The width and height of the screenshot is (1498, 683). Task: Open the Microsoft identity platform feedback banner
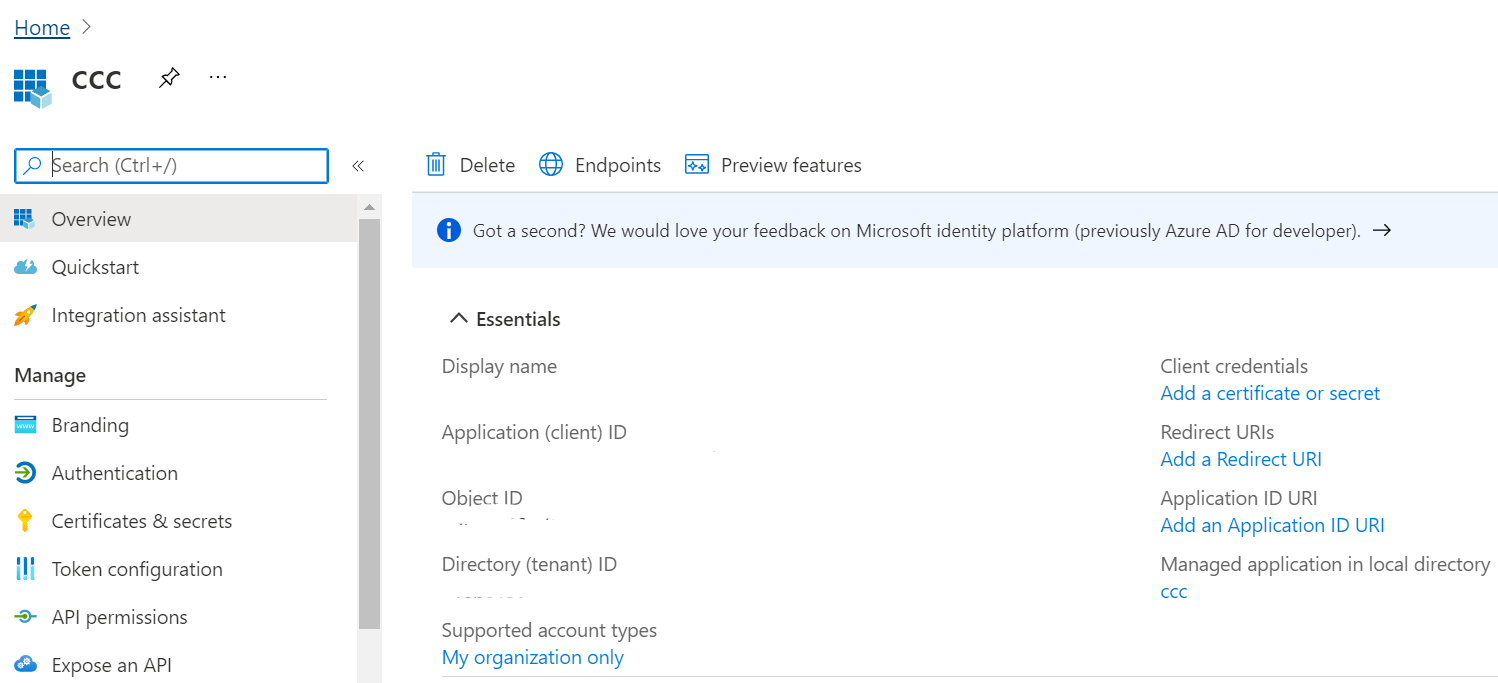(955, 231)
